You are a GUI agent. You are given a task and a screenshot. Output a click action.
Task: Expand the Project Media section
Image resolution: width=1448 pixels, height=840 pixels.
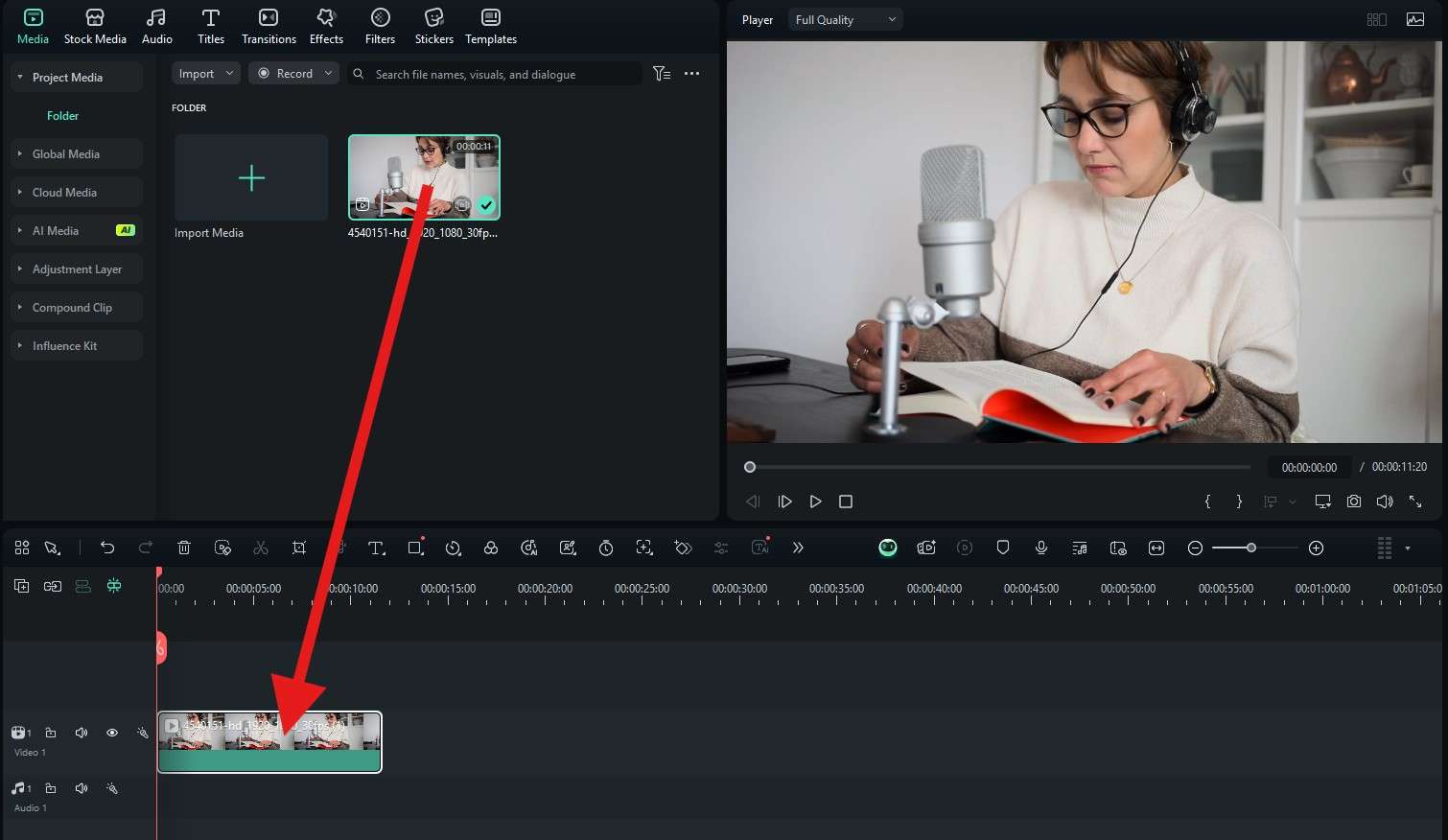tap(77, 77)
